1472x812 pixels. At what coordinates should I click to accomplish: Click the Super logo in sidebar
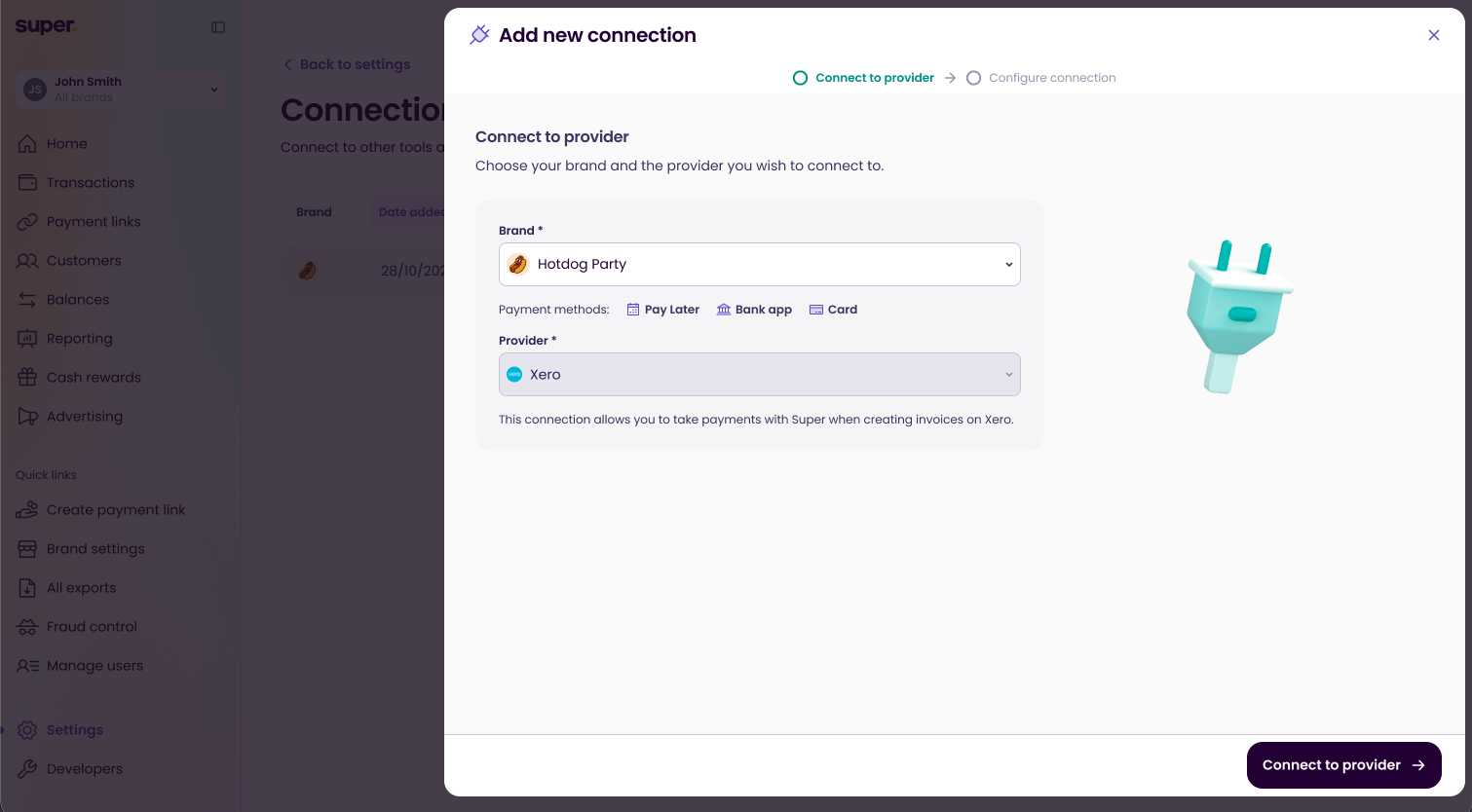[x=45, y=26]
